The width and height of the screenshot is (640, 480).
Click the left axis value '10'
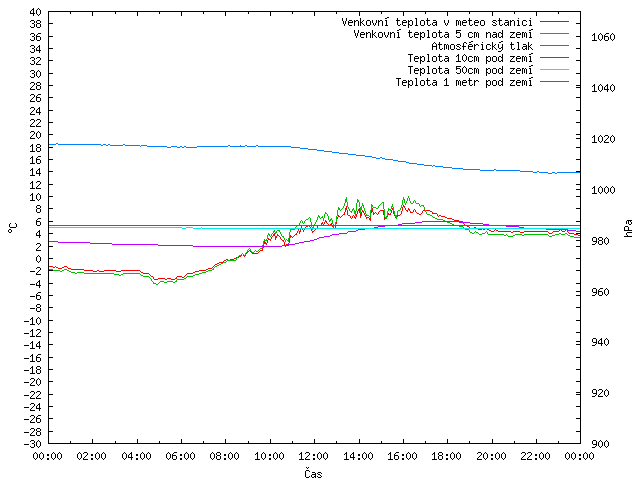36,197
